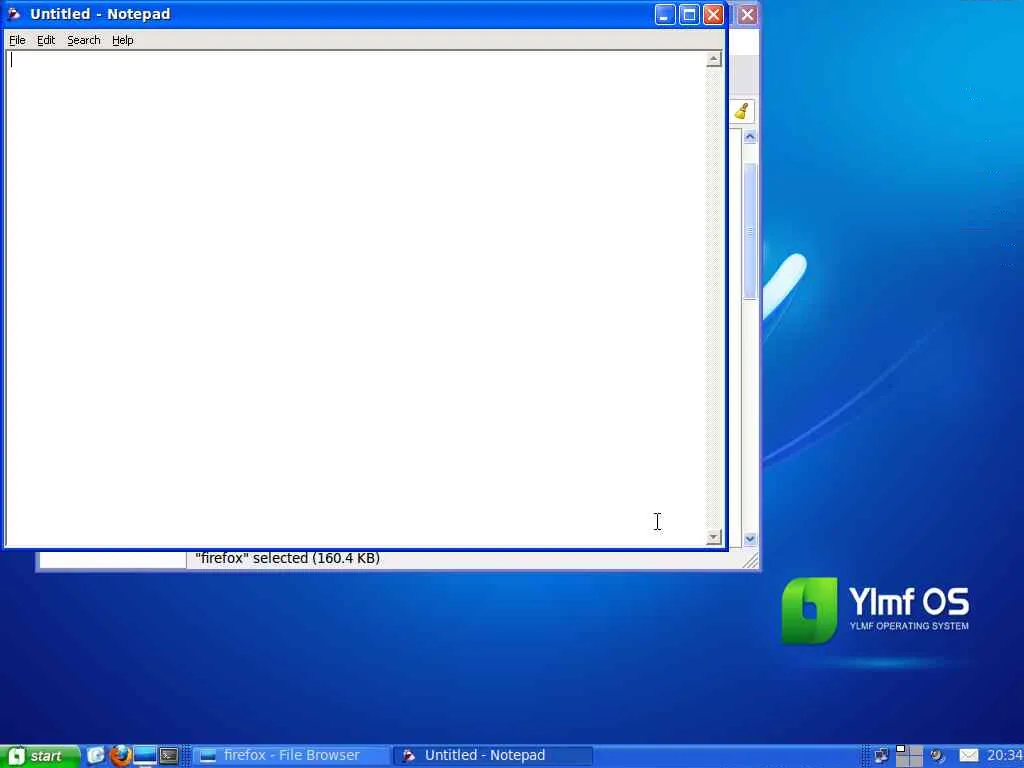Click the Notepad app icon in title bar

[14, 14]
